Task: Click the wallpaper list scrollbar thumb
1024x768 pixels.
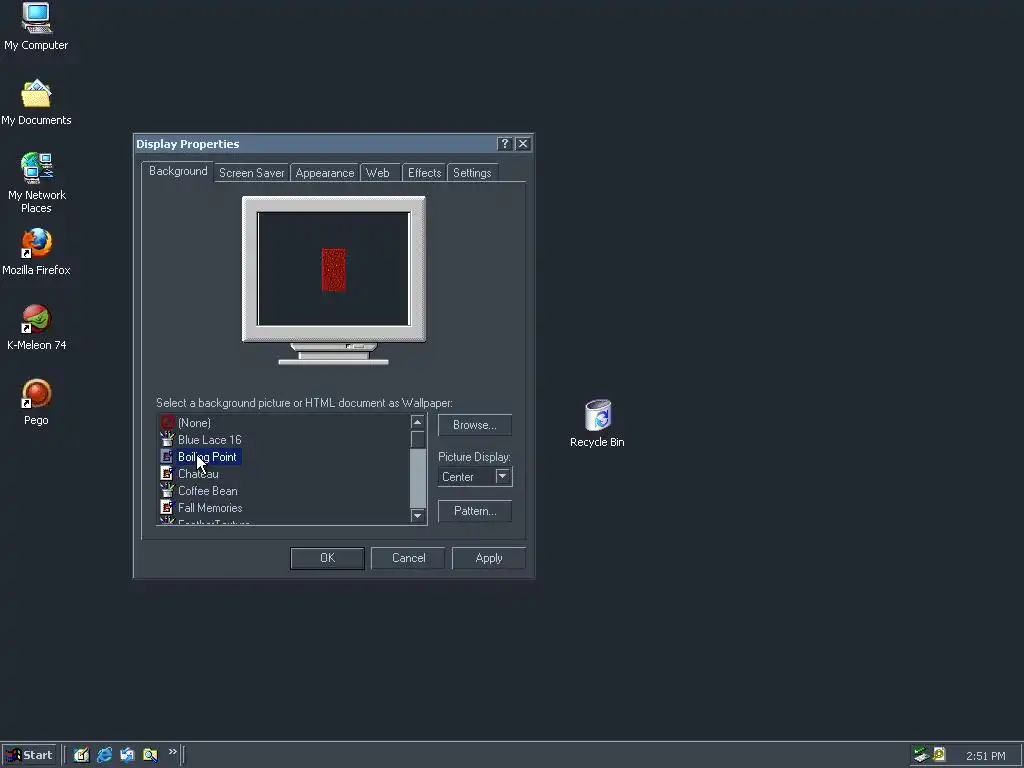Action: click(x=417, y=440)
